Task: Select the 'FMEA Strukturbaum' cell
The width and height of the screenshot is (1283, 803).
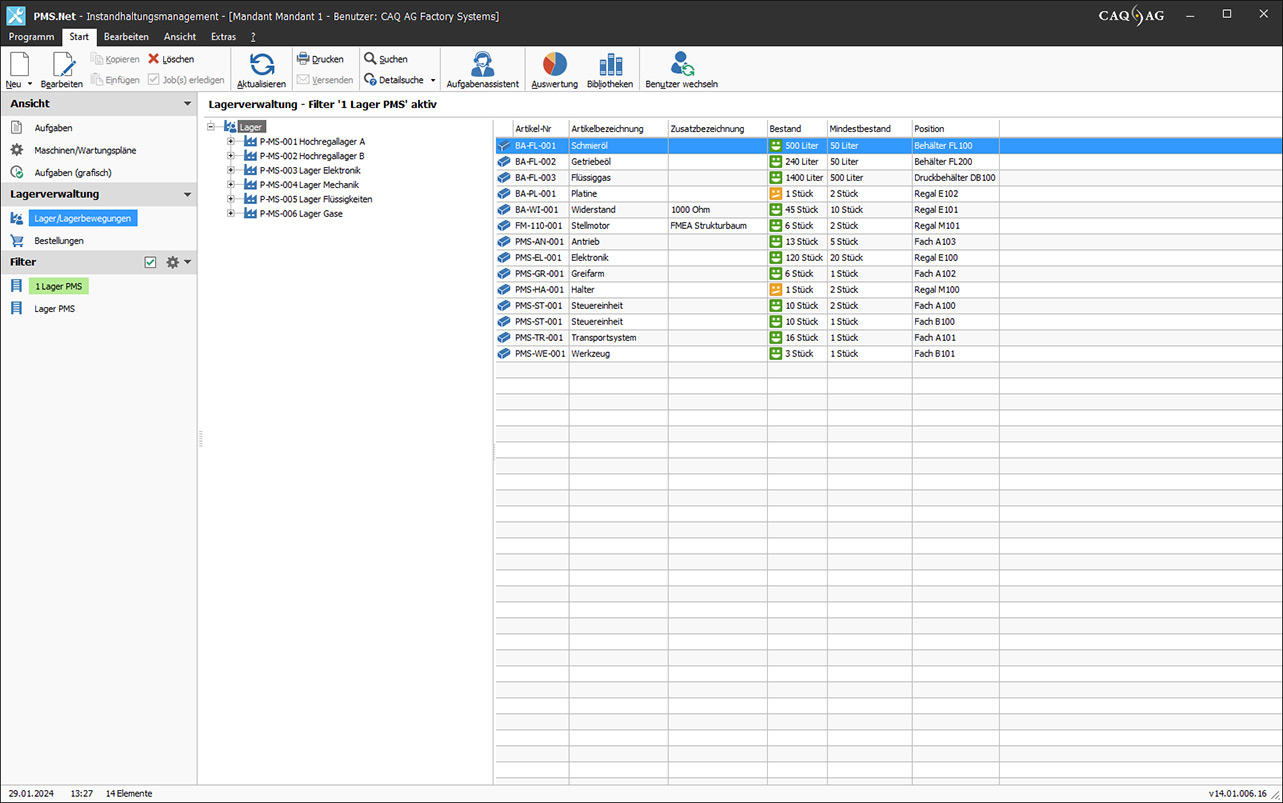Action: [x=717, y=226]
